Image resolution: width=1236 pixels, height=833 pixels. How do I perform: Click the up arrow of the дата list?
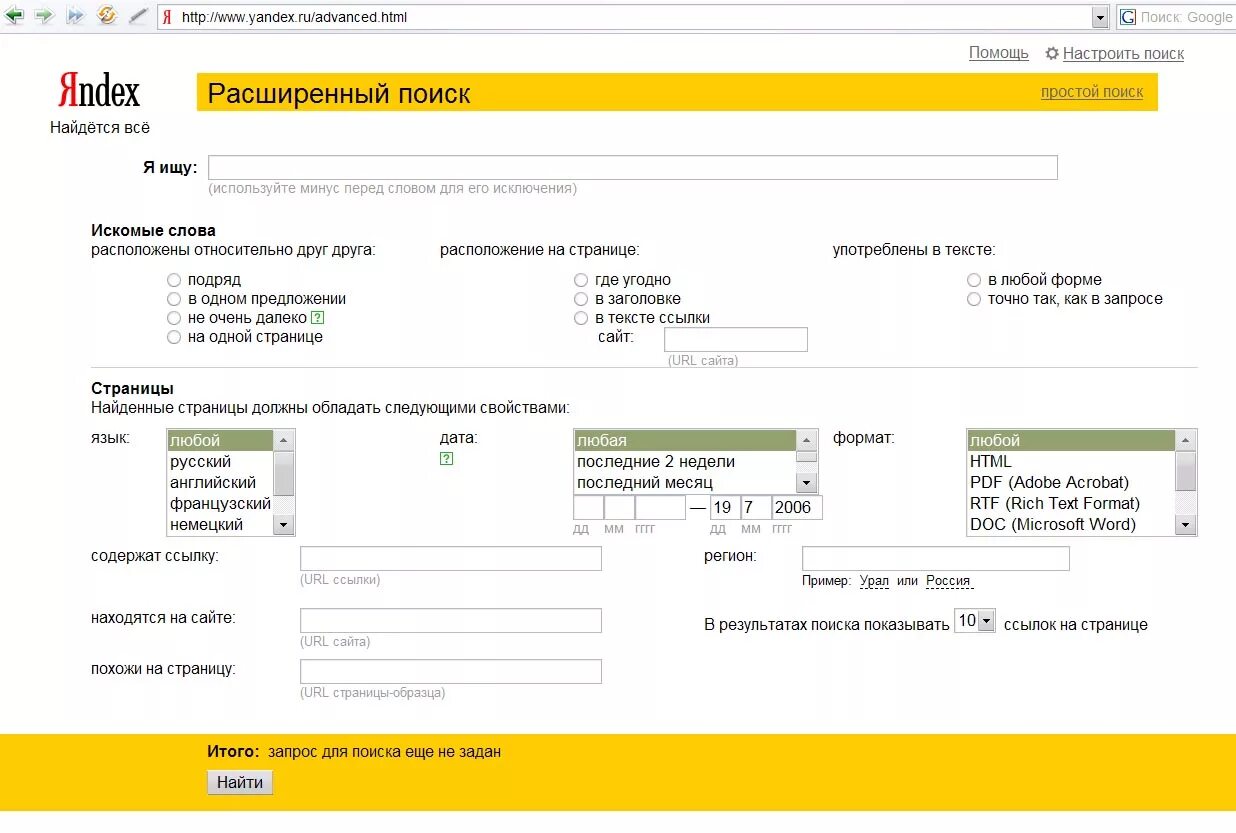[x=807, y=440]
